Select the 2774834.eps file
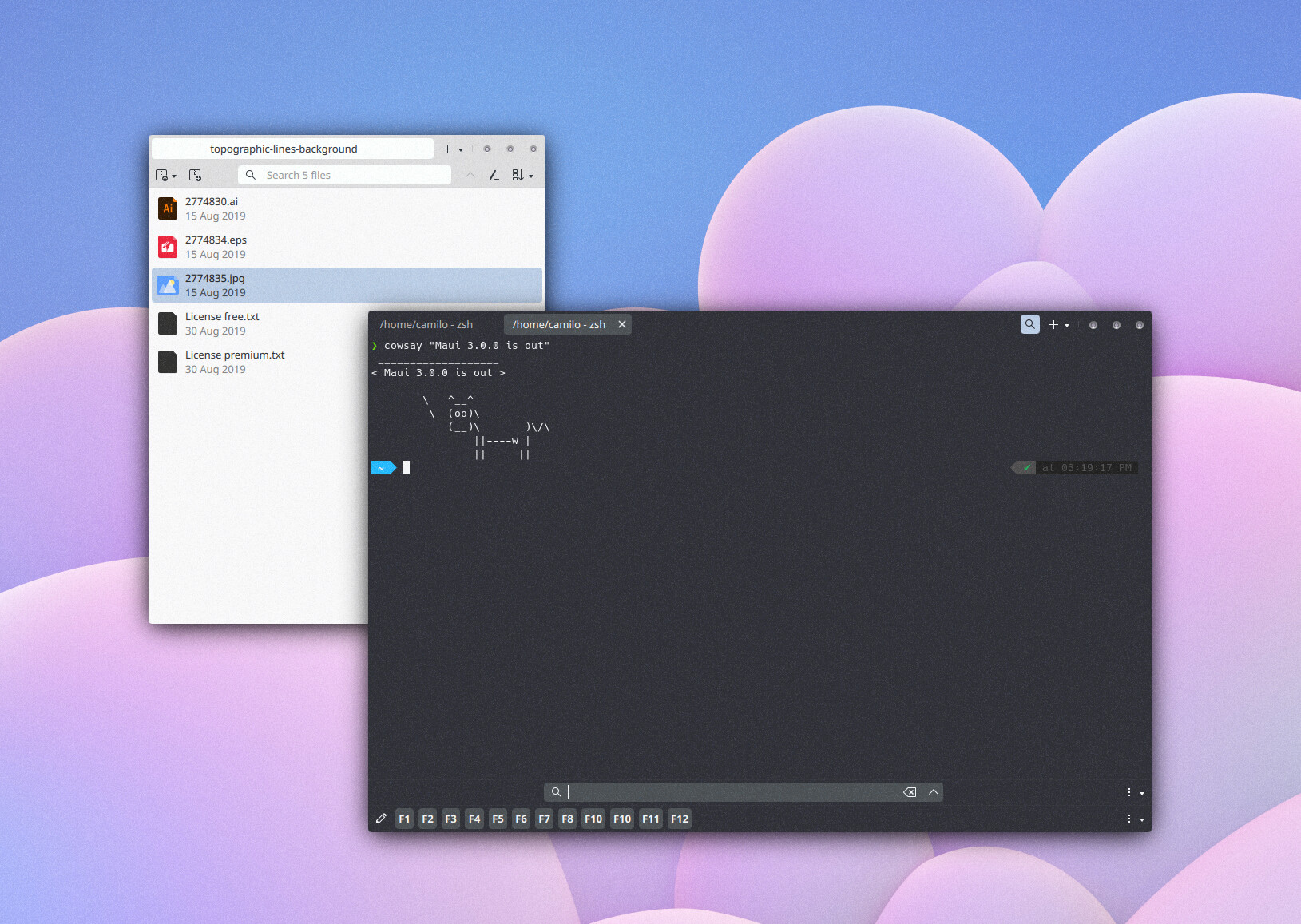Screen dimensions: 1301x924 click(x=347, y=247)
